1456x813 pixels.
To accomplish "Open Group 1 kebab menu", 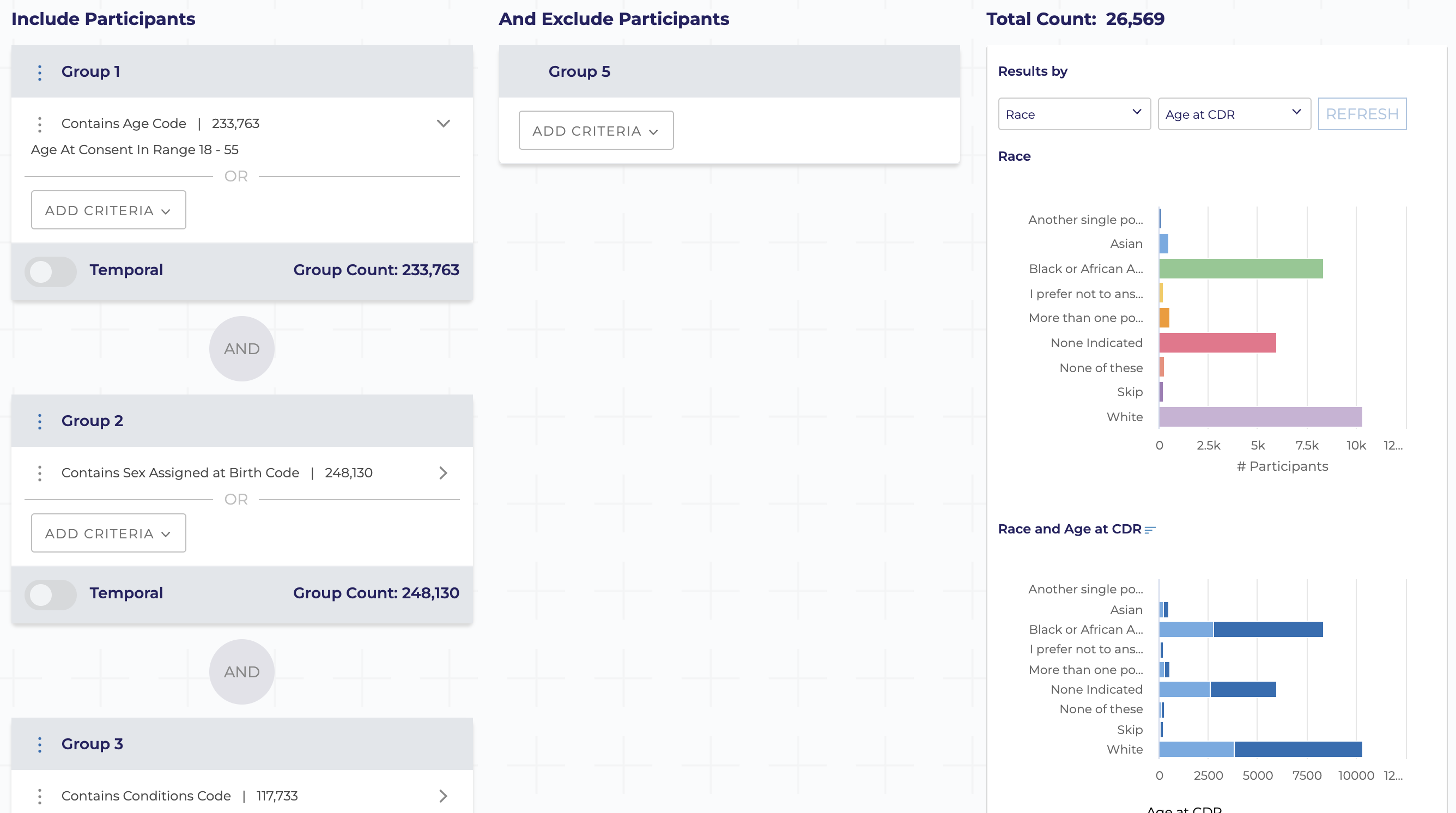I will pyautogui.click(x=40, y=72).
